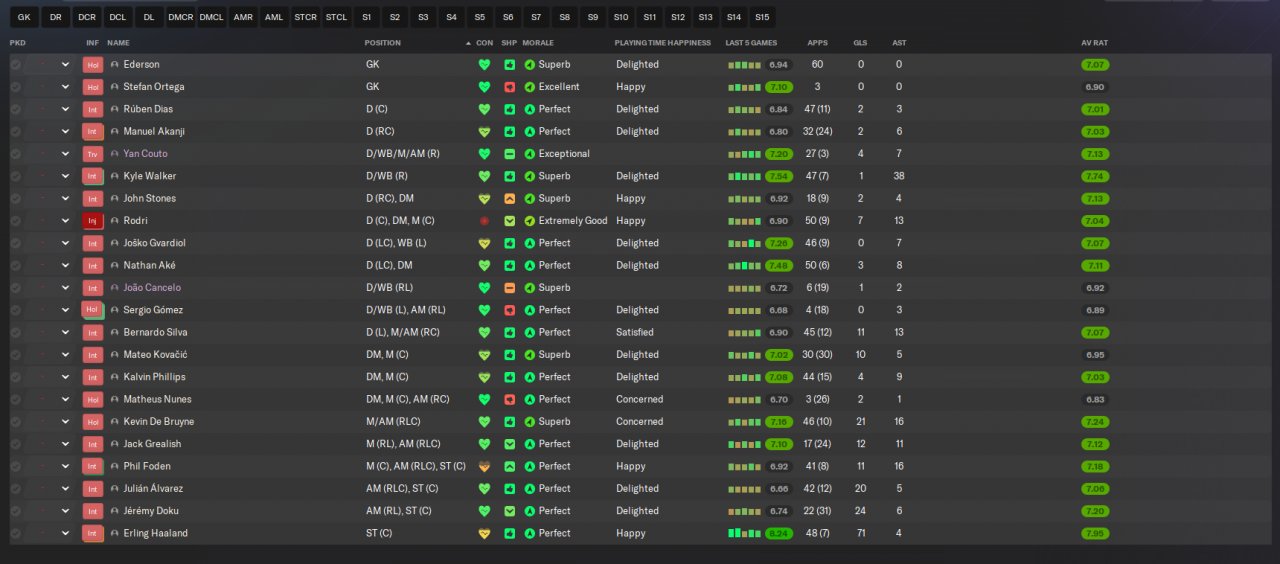This screenshot has width=1280, height=564.
Task: Click Phil Foden's orange condition heart icon
Action: [485, 467]
